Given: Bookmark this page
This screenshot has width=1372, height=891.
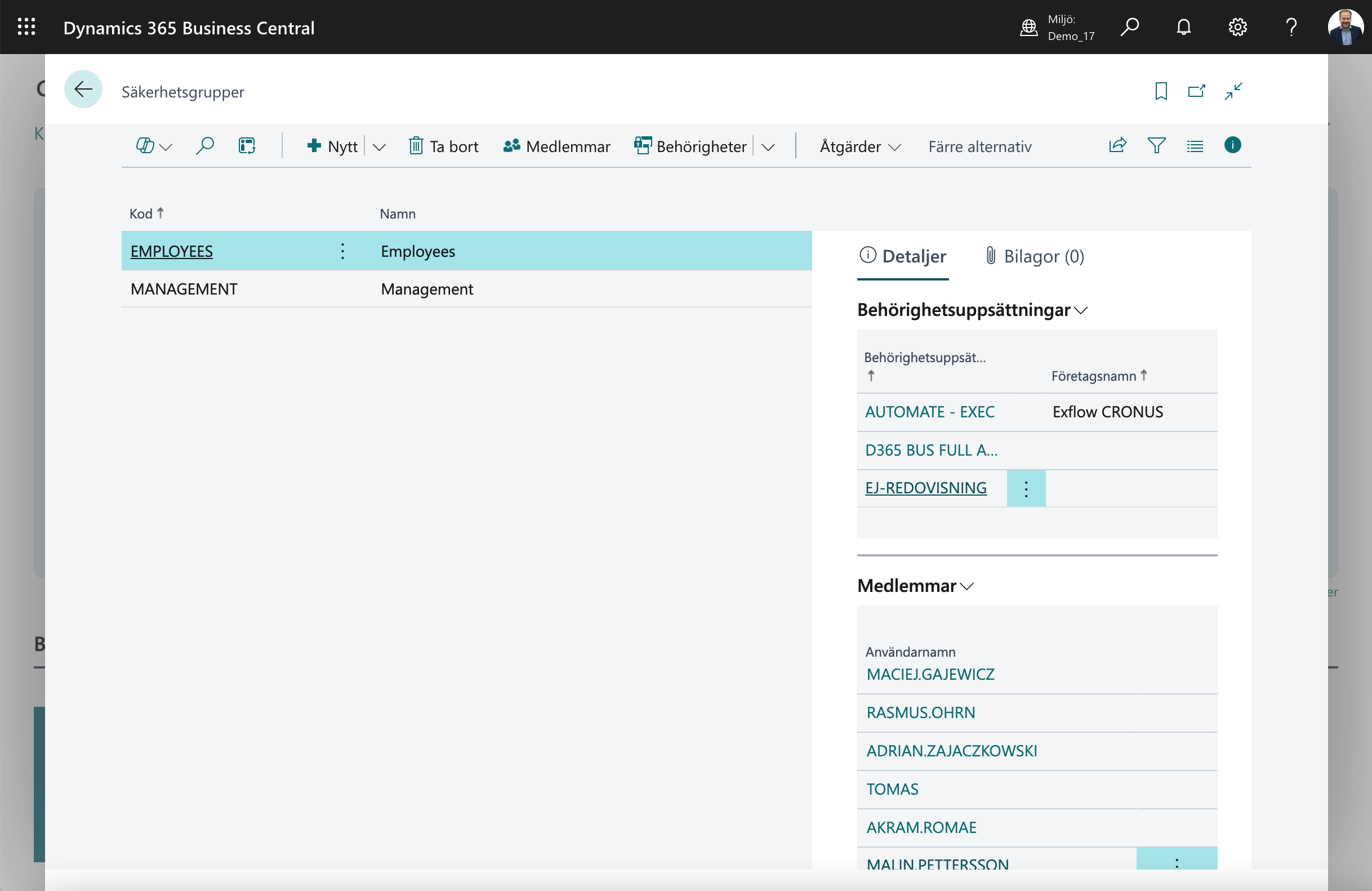Looking at the screenshot, I should pos(1161,91).
